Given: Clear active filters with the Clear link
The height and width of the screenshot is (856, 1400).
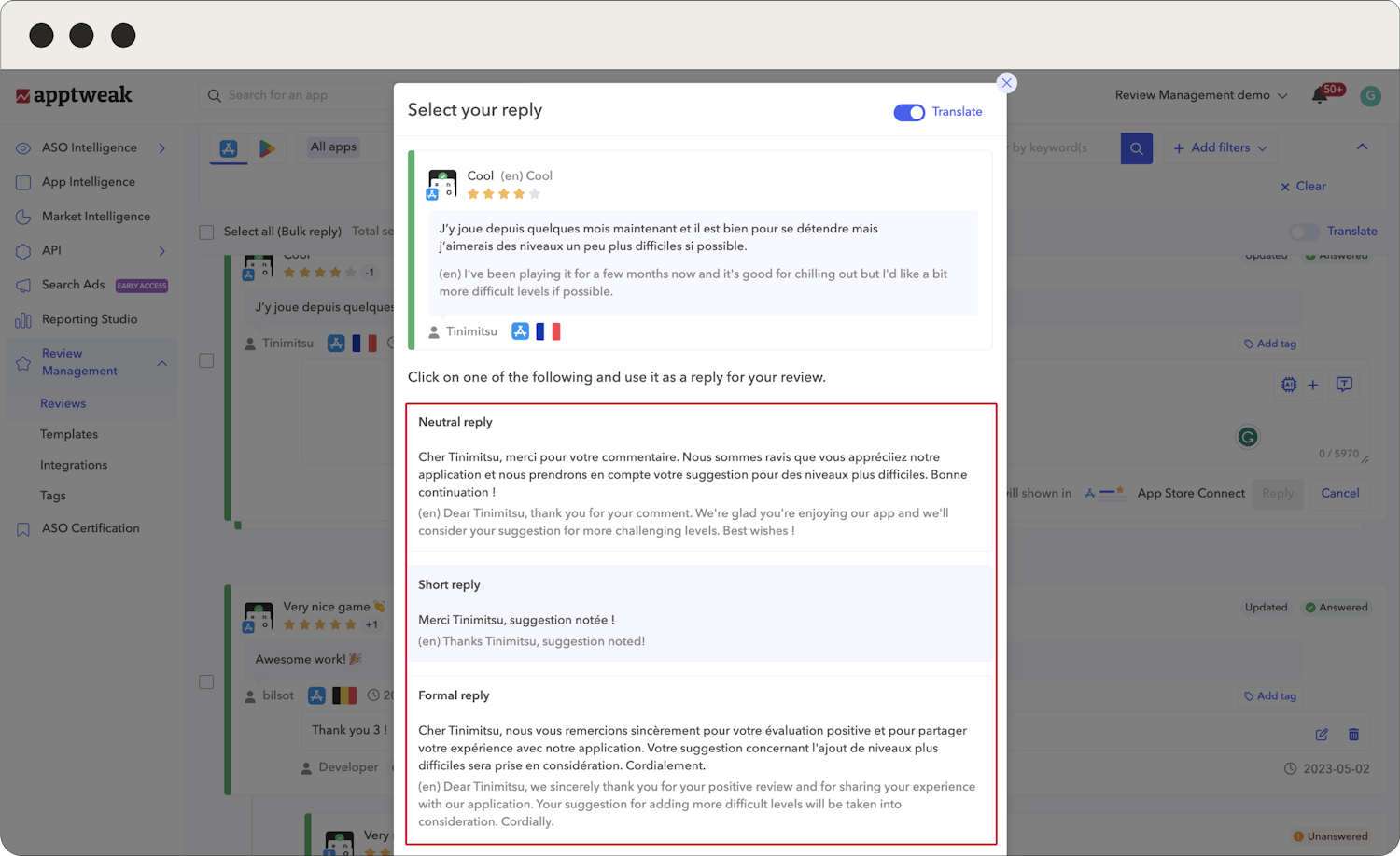Looking at the screenshot, I should pyautogui.click(x=1303, y=186).
